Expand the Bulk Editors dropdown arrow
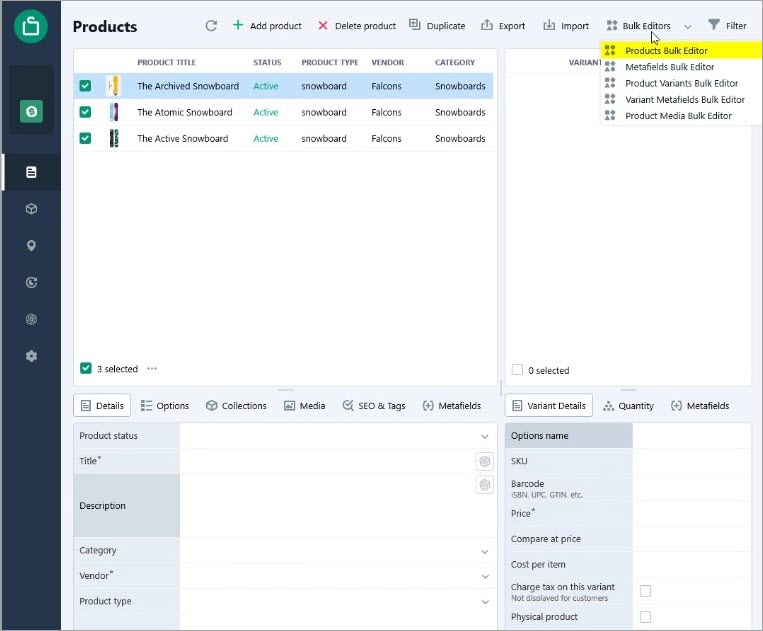 [688, 26]
